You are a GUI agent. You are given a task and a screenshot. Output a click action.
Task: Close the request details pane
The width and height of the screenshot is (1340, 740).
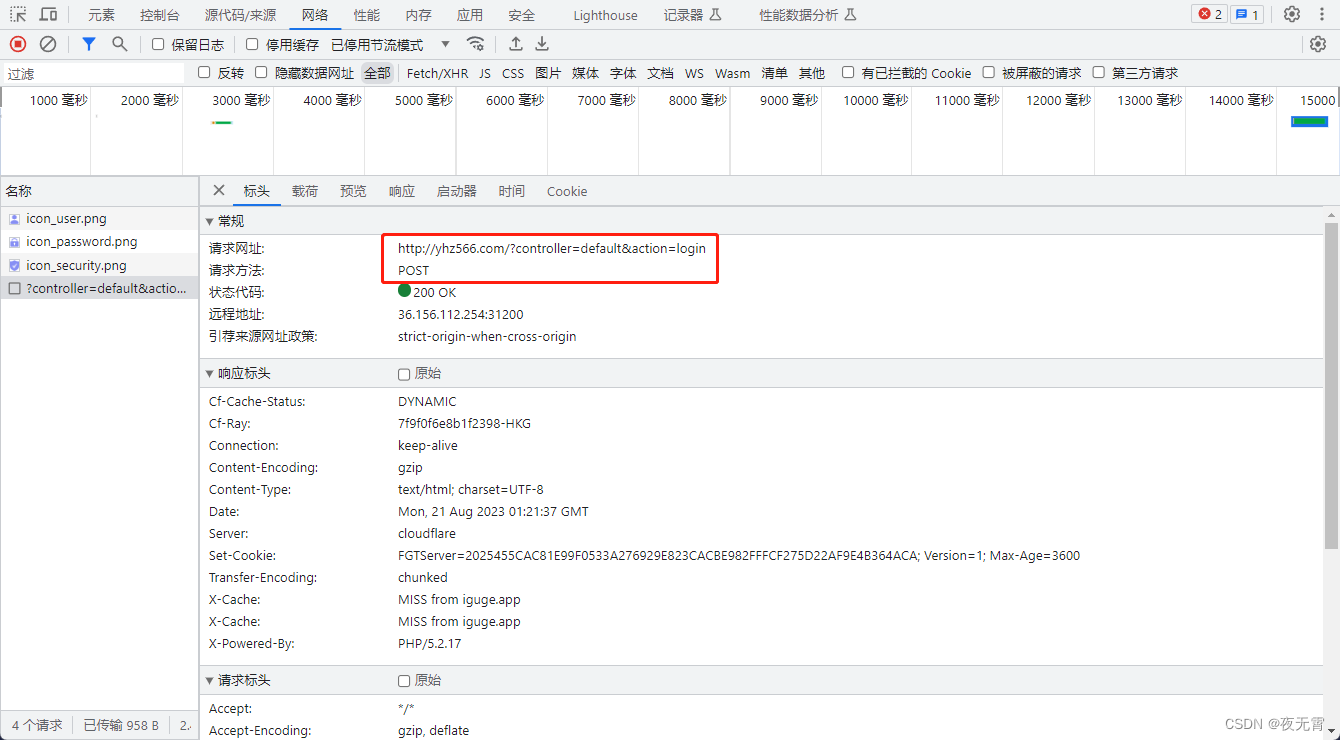tap(219, 190)
